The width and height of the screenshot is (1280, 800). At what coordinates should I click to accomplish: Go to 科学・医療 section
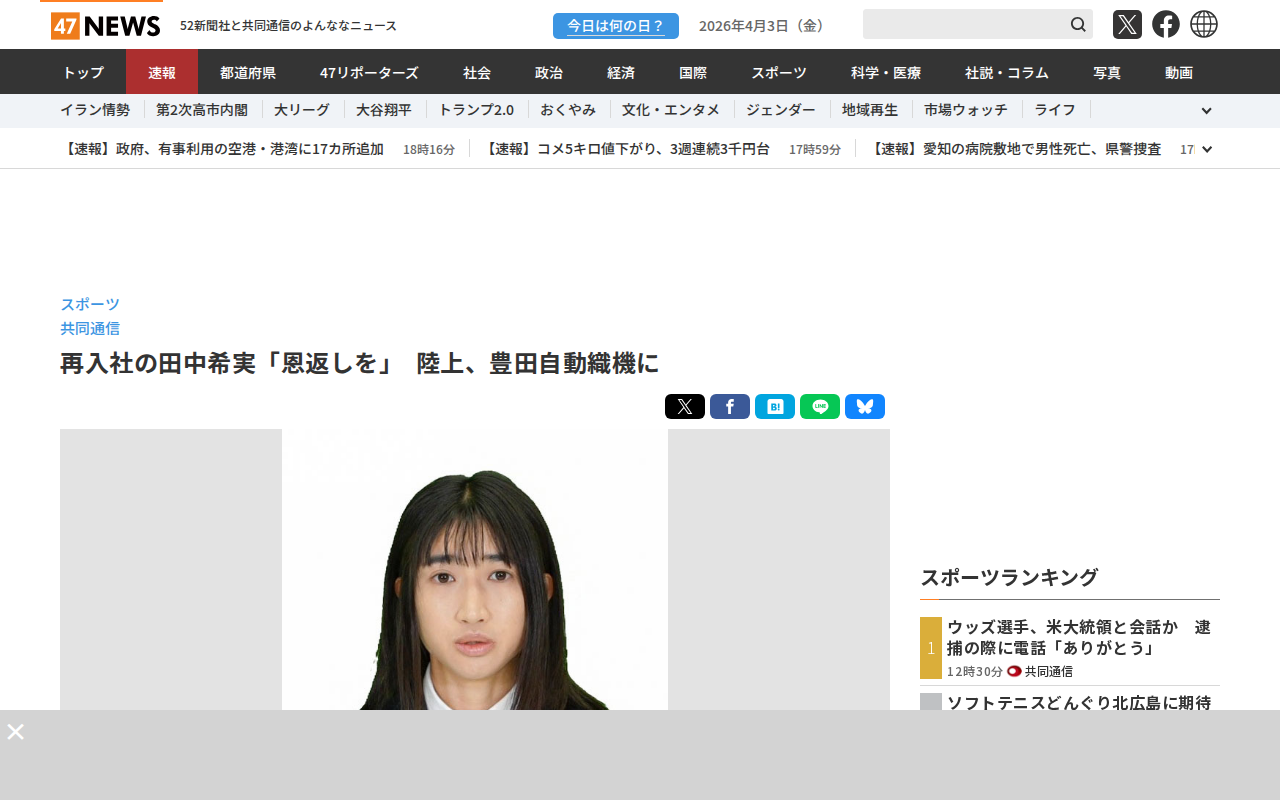click(886, 72)
